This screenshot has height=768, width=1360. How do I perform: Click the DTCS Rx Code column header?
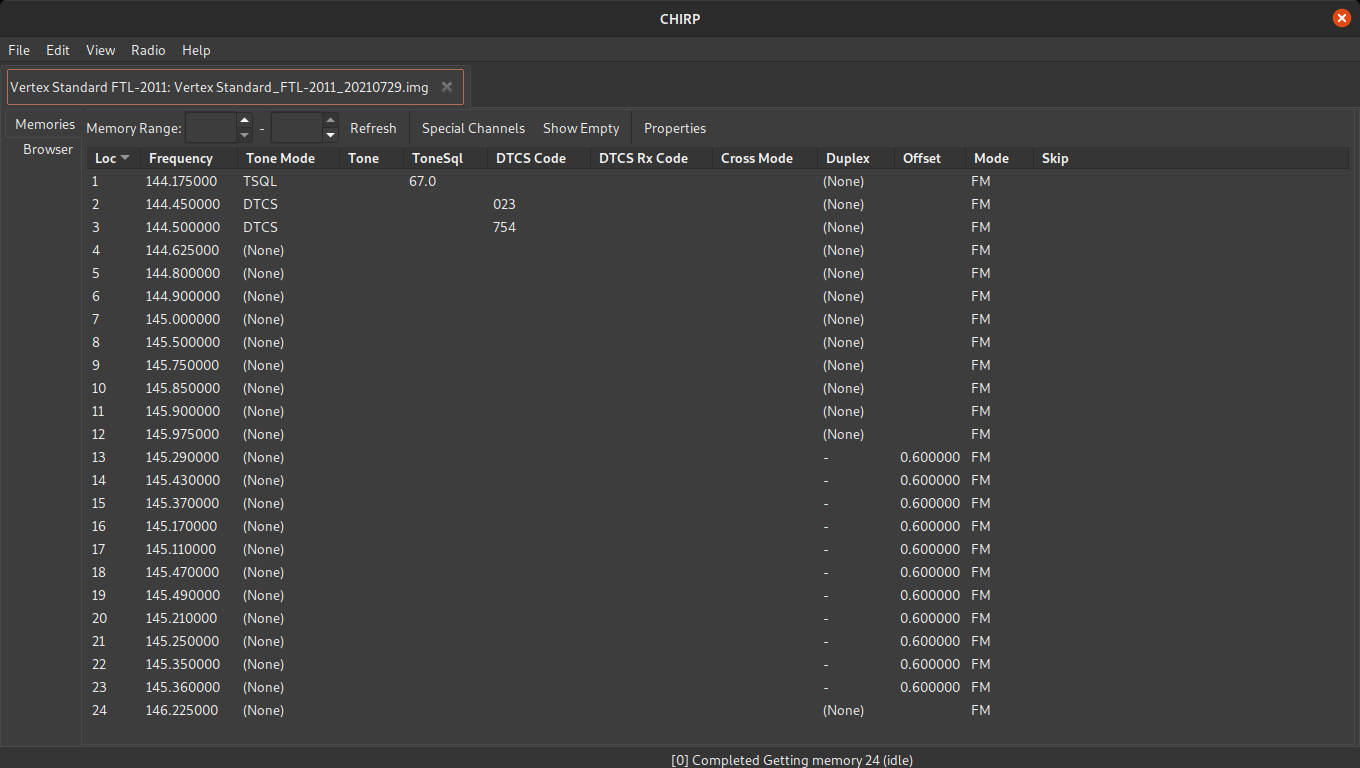click(651, 158)
